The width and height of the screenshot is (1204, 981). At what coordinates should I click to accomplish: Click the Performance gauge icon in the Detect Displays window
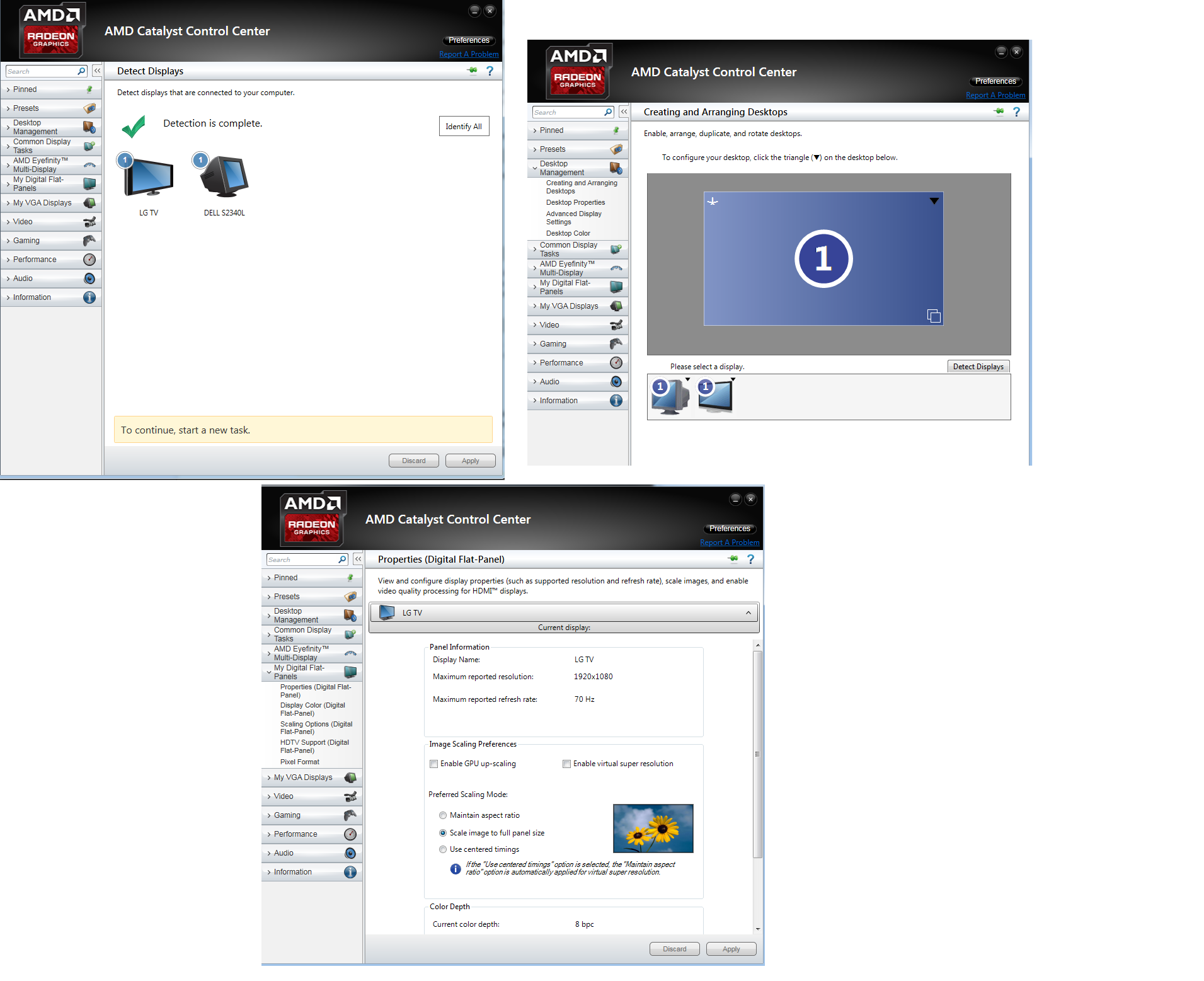tap(89, 260)
